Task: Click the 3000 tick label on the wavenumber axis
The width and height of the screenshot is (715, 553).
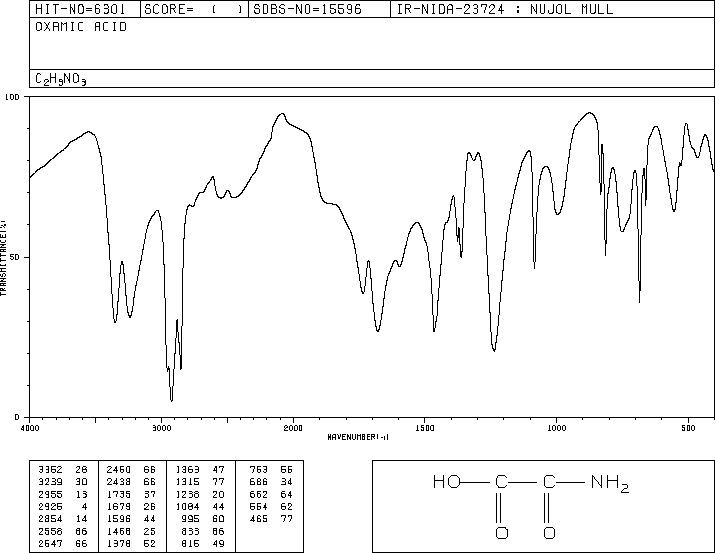Action: coord(161,428)
